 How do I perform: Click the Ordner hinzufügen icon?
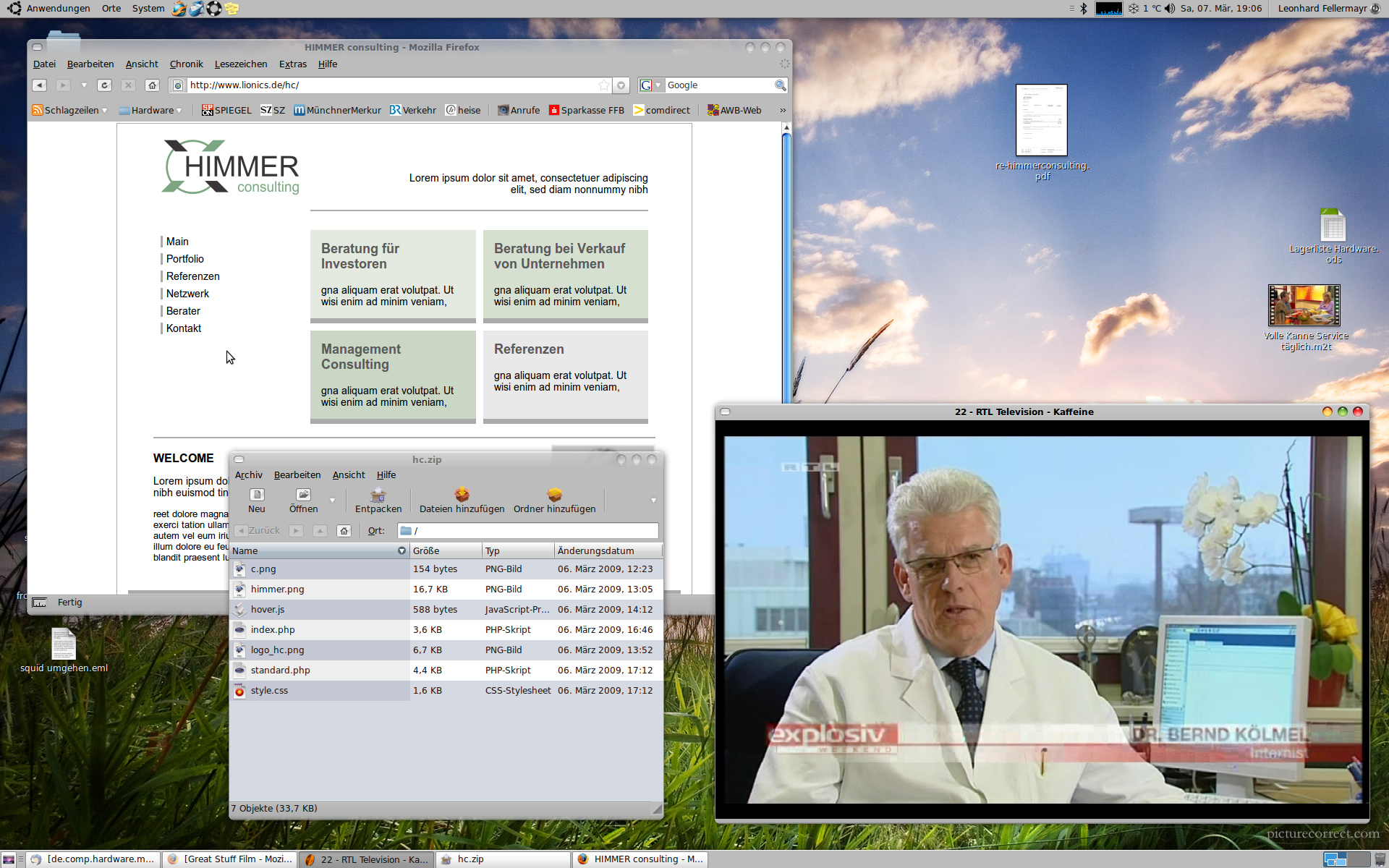pyautogui.click(x=554, y=495)
